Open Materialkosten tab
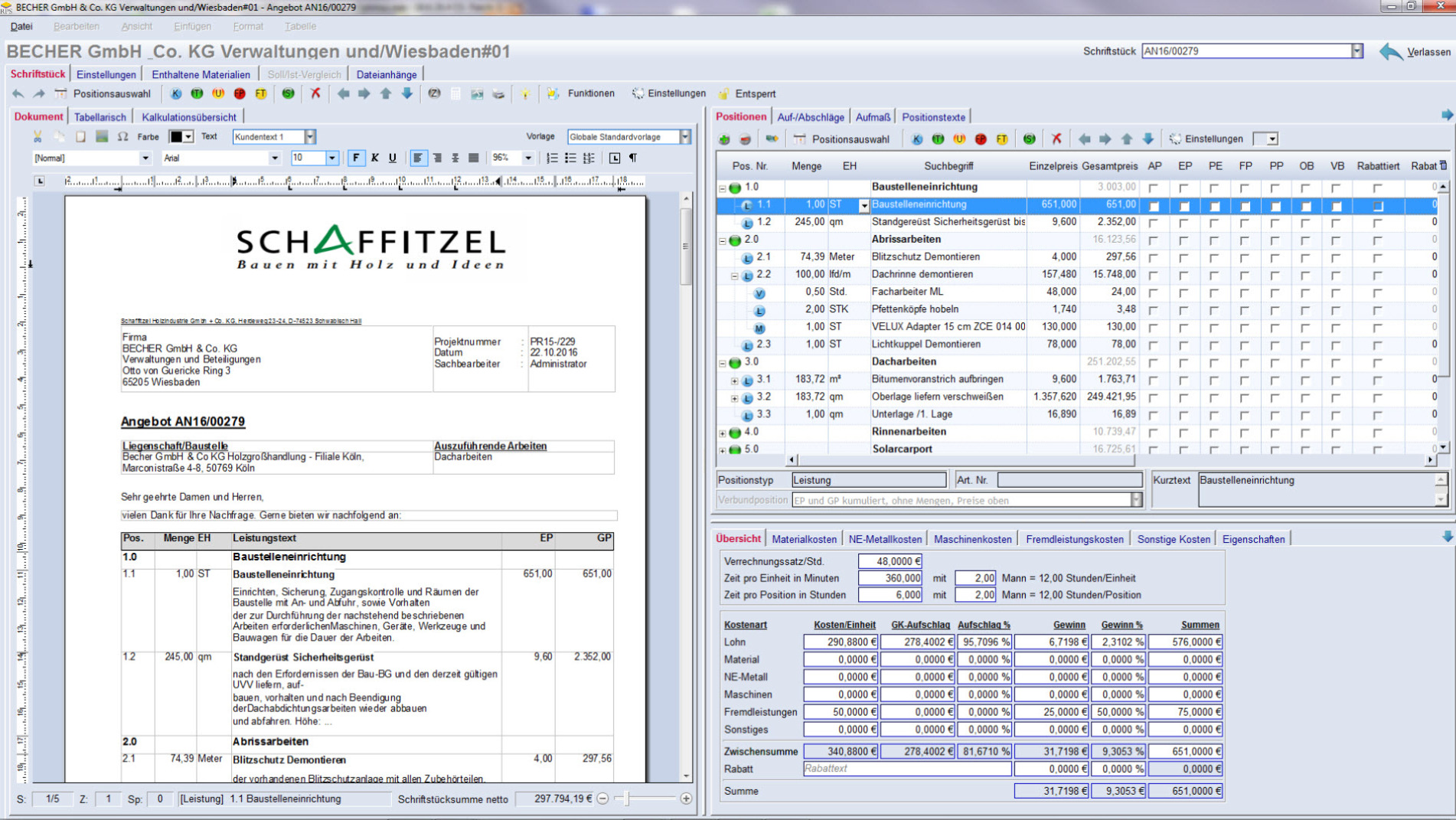This screenshot has width=1456, height=820. [x=805, y=539]
